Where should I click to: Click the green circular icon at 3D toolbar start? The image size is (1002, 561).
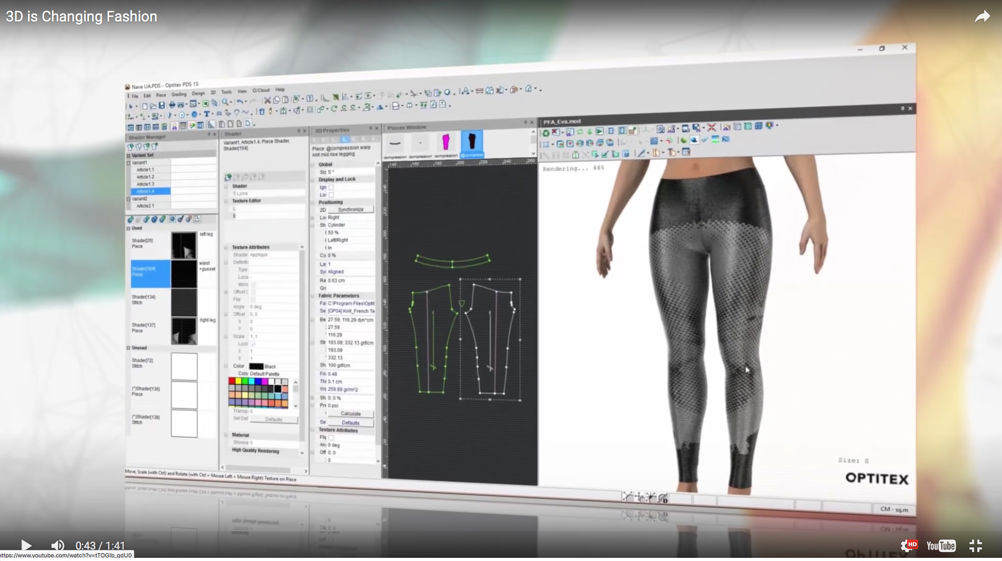546,133
